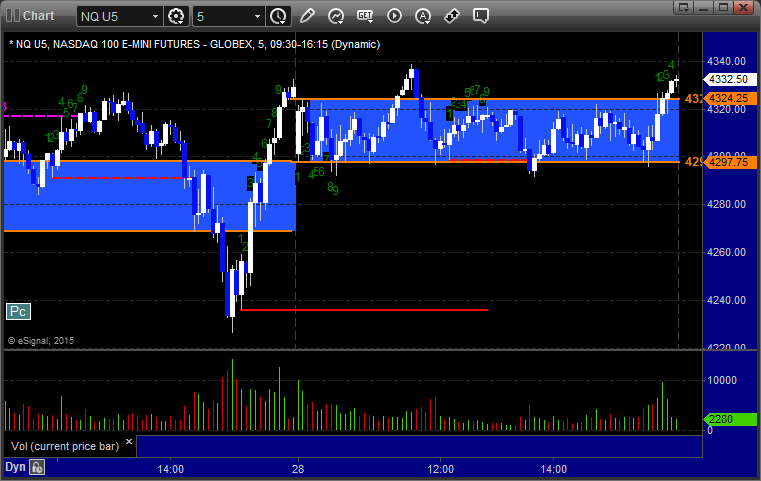The image size is (761, 481).
Task: Open the time template clock icon
Action: (279, 16)
